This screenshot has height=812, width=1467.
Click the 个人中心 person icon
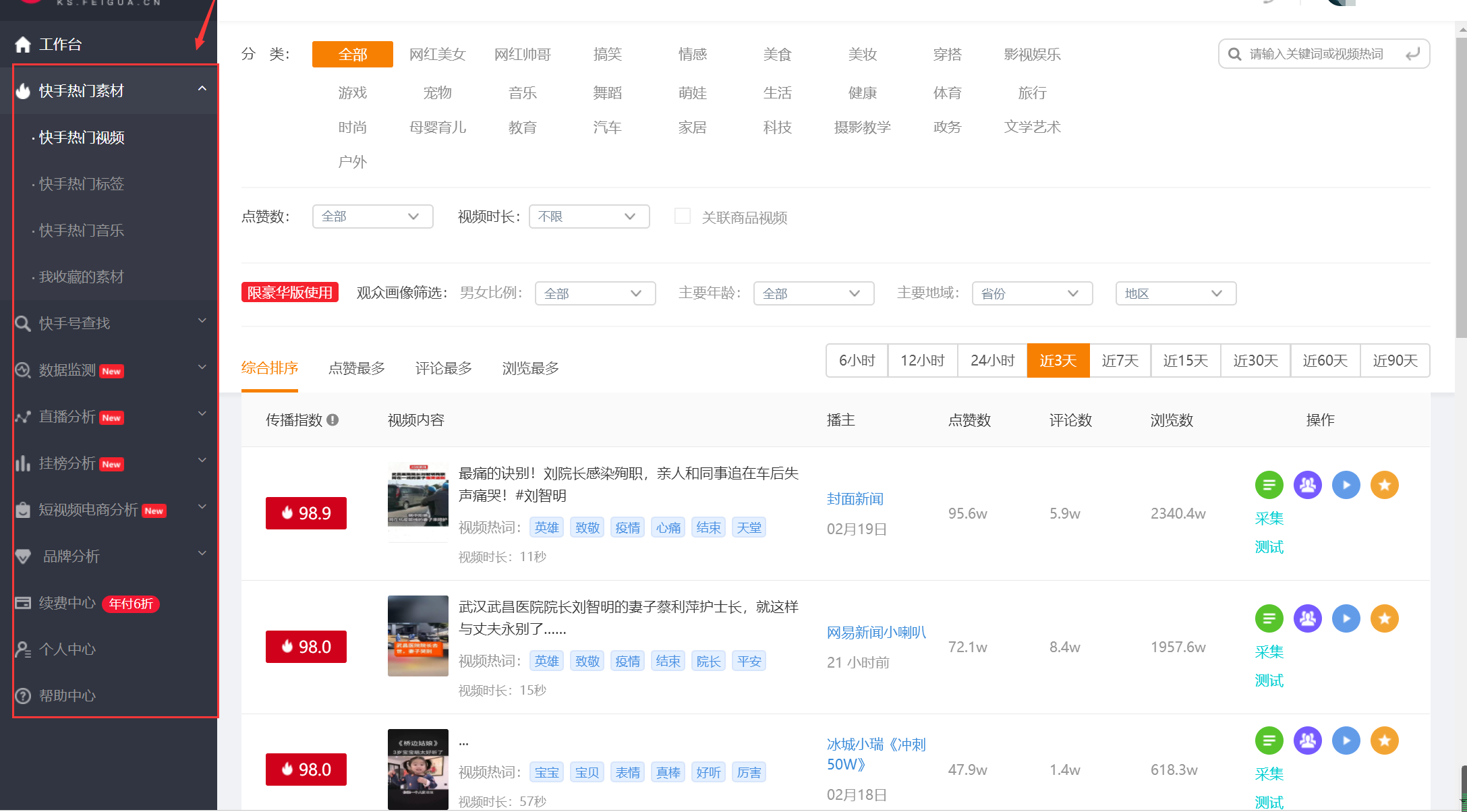pos(23,649)
